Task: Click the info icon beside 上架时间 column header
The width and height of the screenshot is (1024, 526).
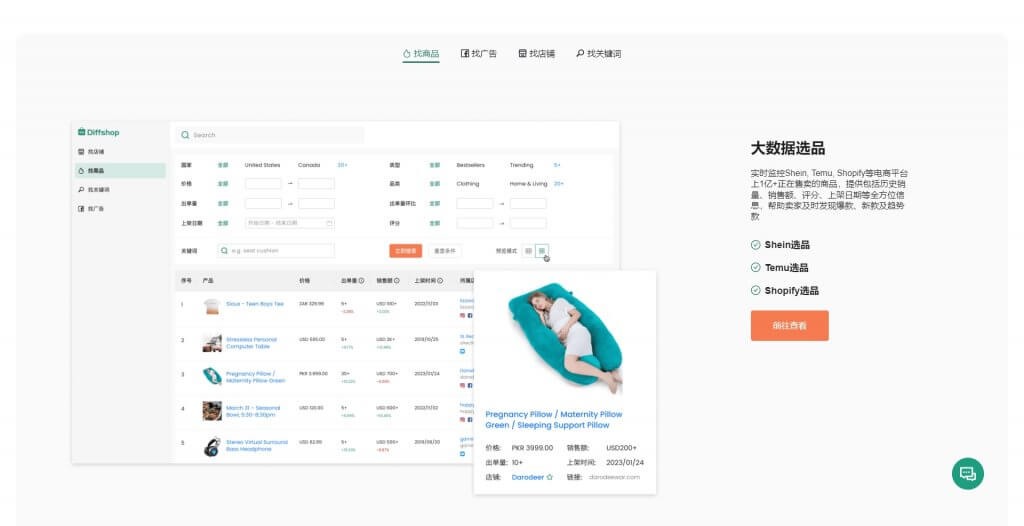Action: tap(438, 281)
